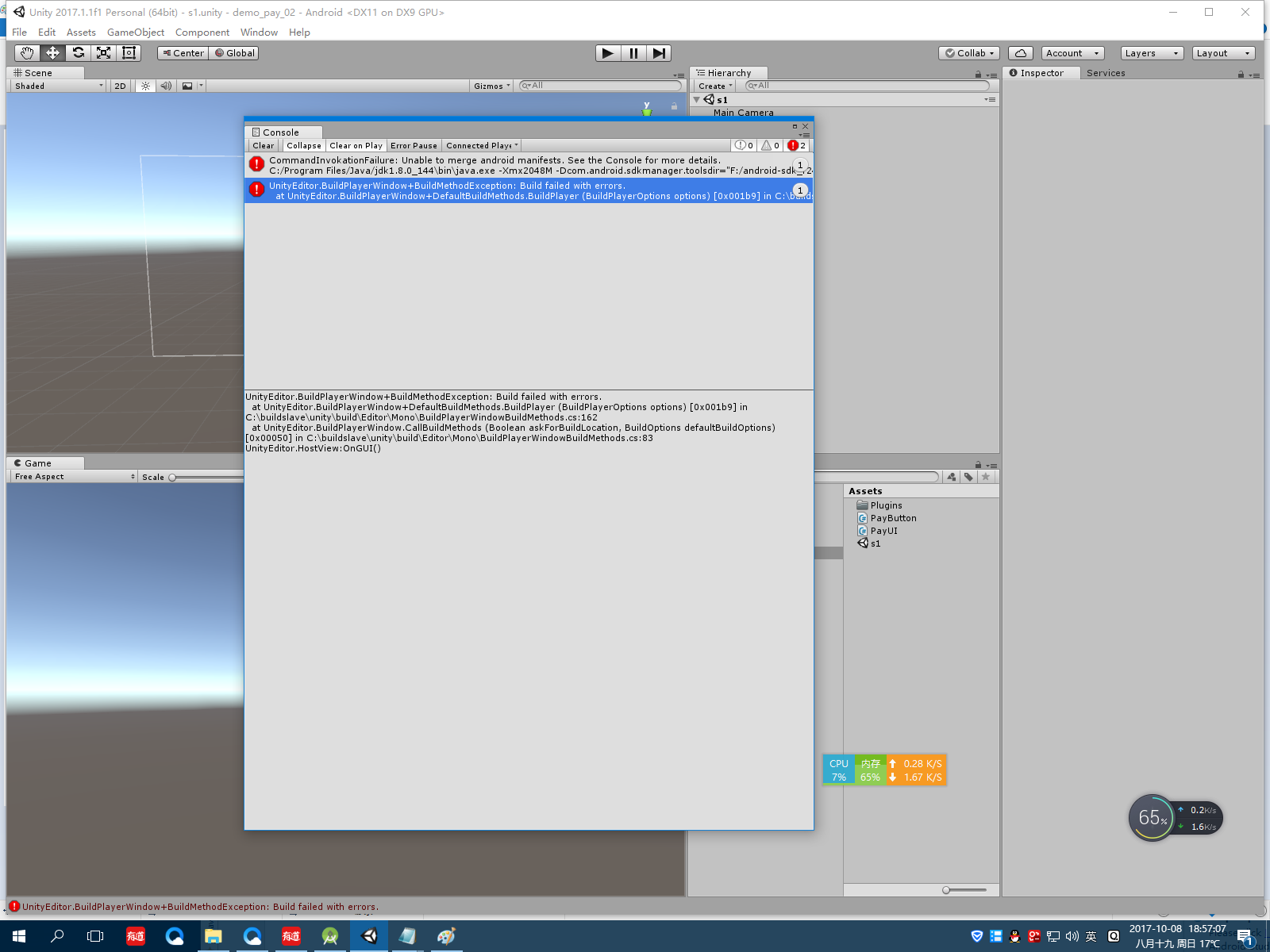Open Account dropdown

[x=1072, y=53]
